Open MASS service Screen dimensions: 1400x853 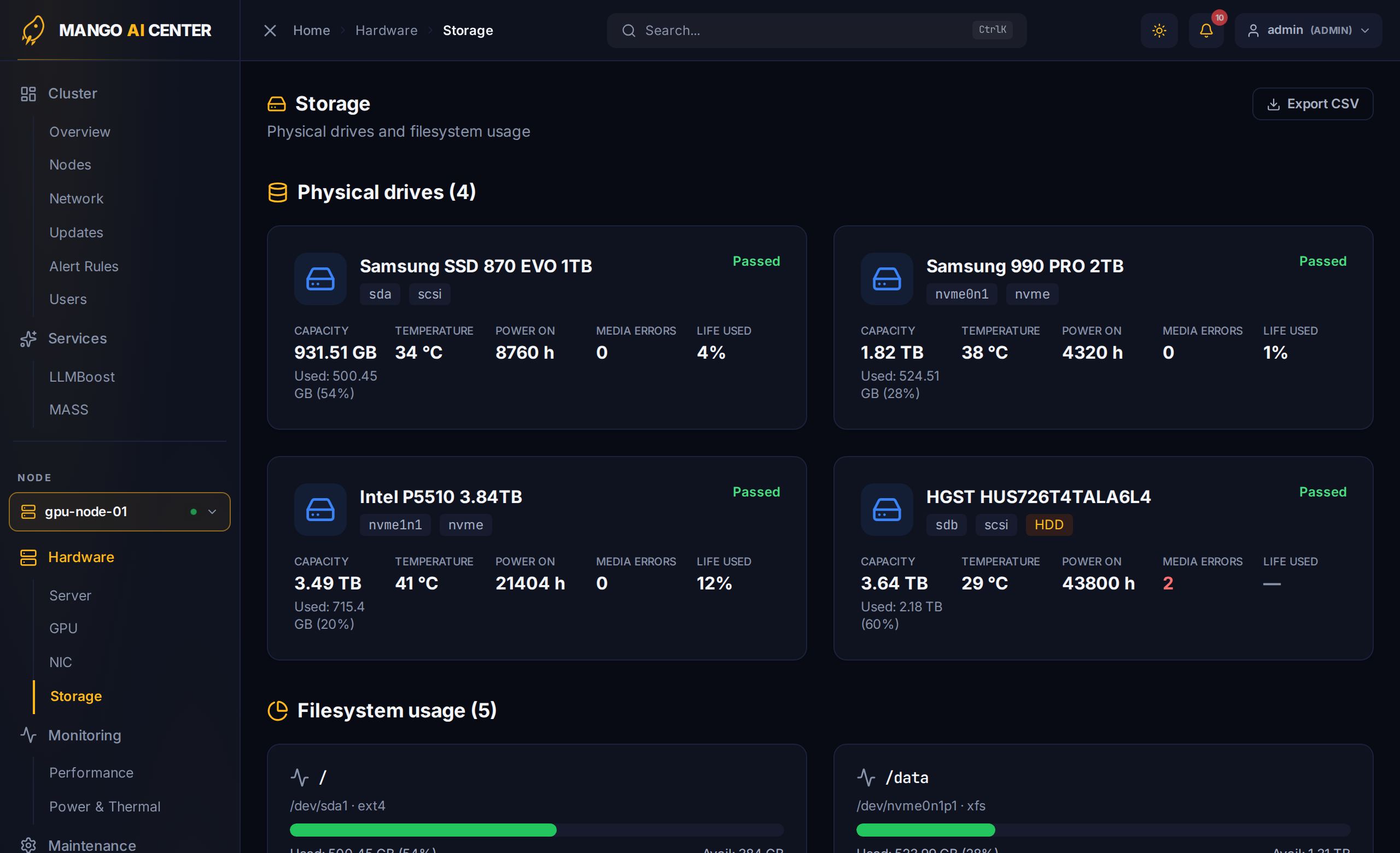pos(69,410)
